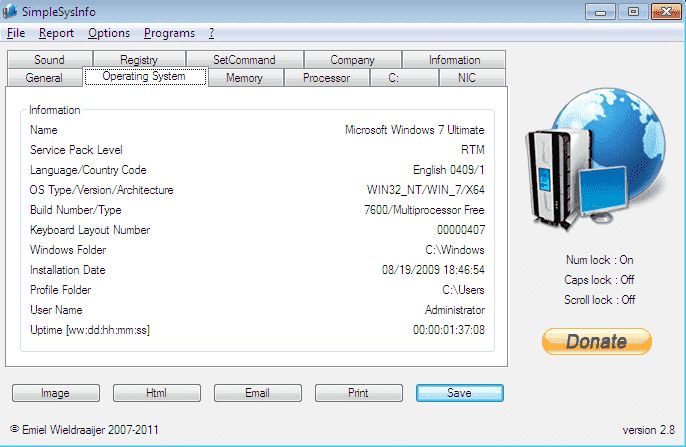Screen dimensions: 686x447
Task: Click the 'C:\Windows' folder value
Action: [x=455, y=250]
